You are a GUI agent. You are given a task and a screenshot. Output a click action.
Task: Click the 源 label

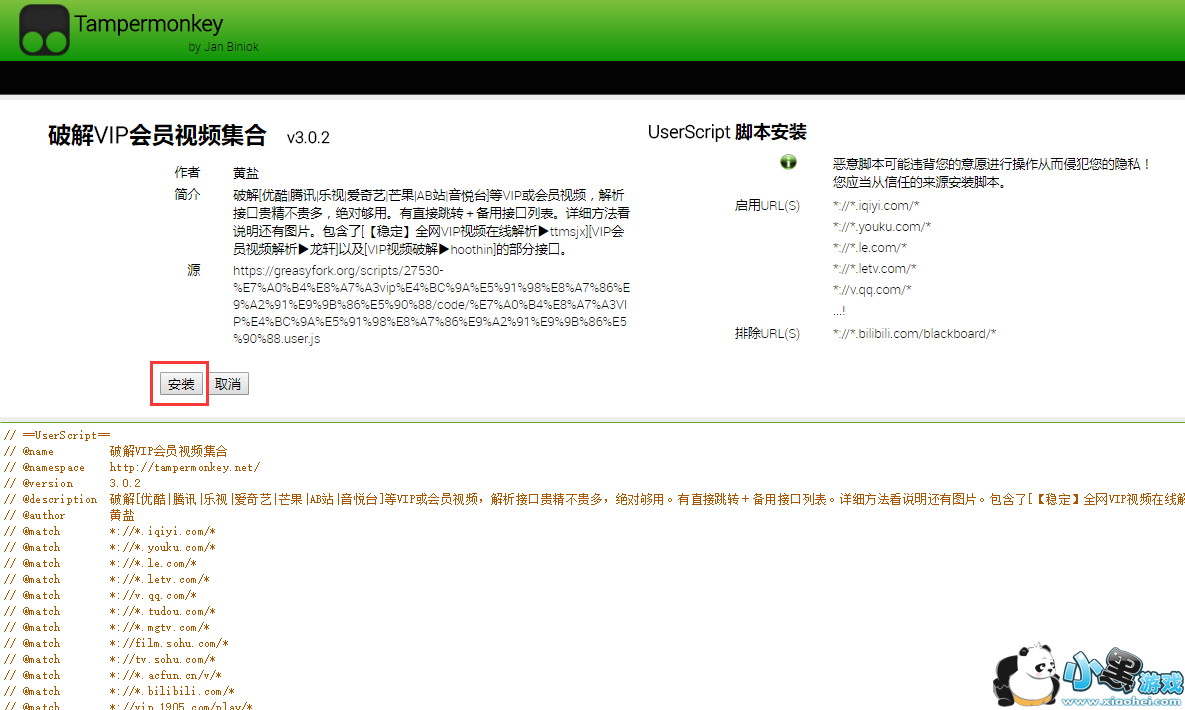pyautogui.click(x=193, y=270)
